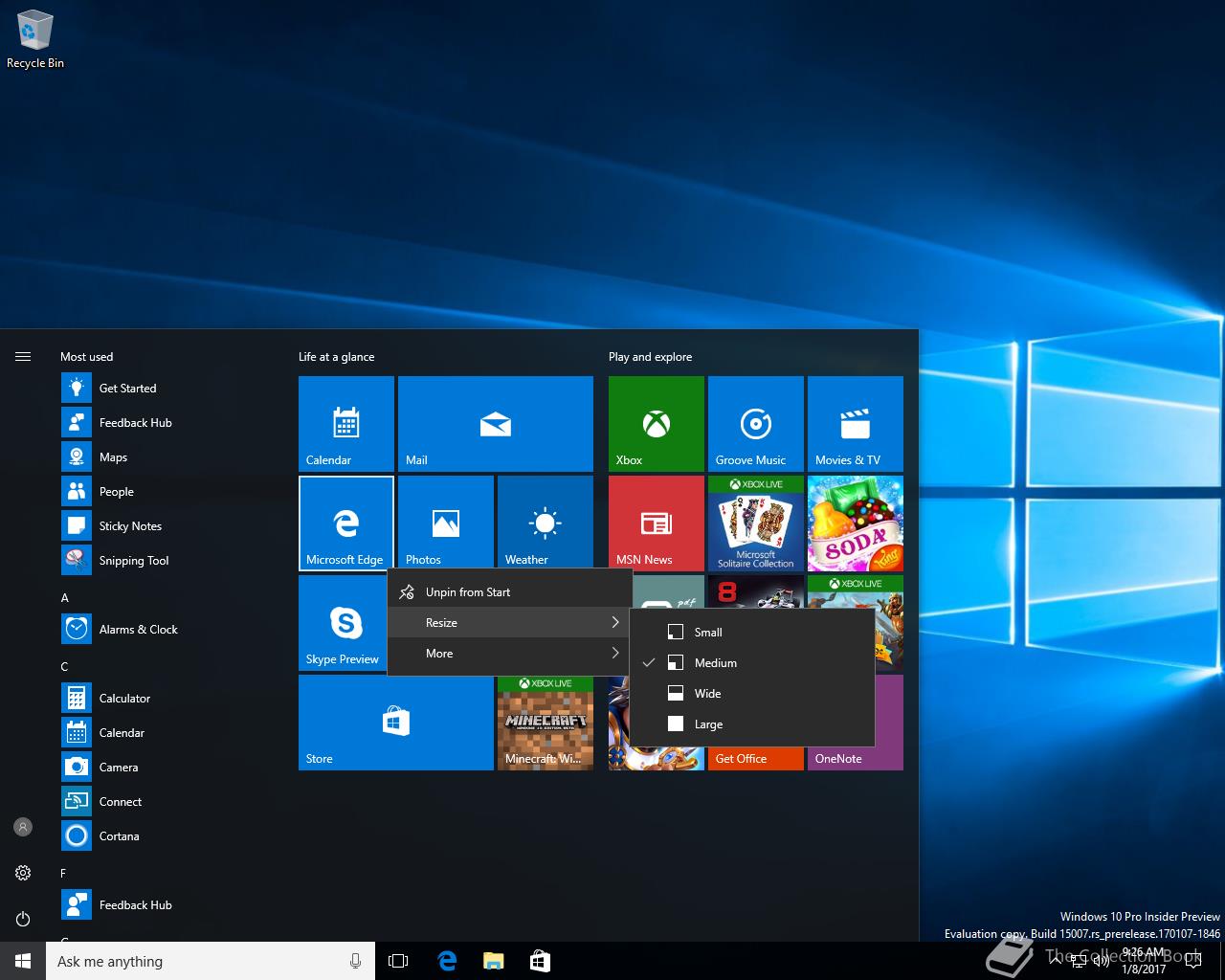Click the letter A section header
Image resolution: width=1225 pixels, height=980 pixels.
click(65, 597)
